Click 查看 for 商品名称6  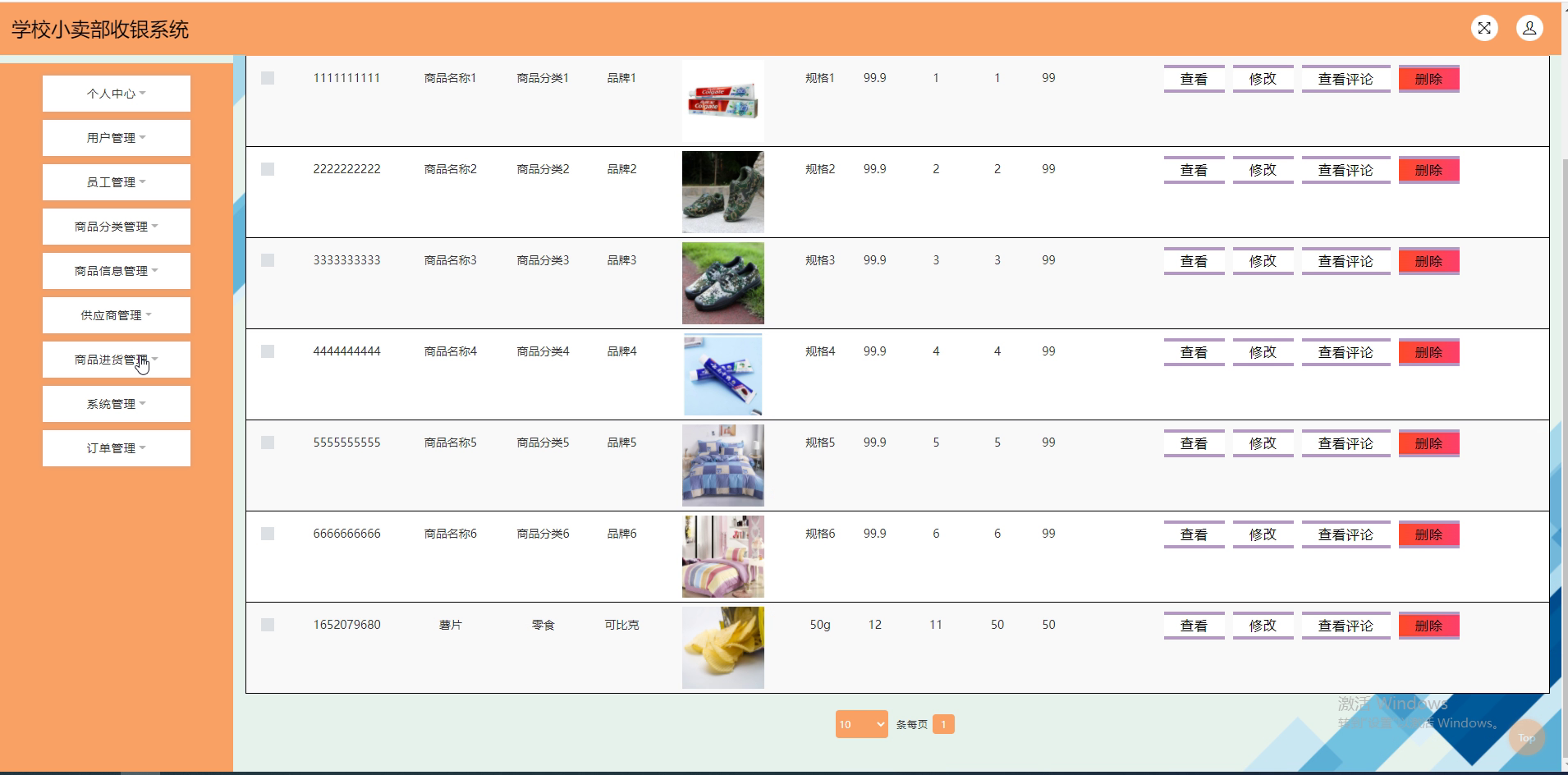click(1194, 534)
